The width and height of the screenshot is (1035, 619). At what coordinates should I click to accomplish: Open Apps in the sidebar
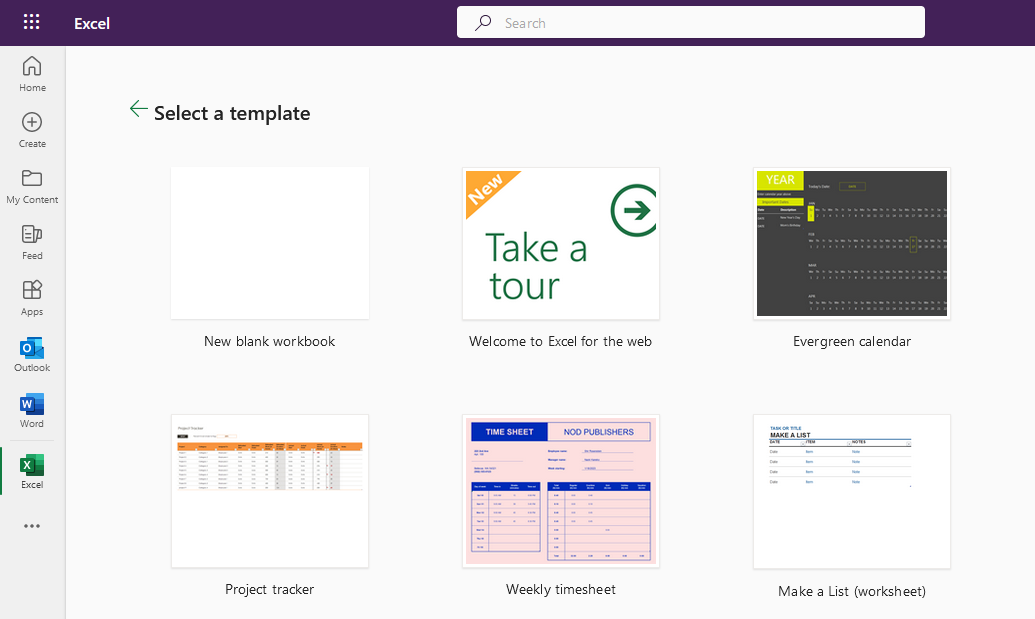pos(32,298)
